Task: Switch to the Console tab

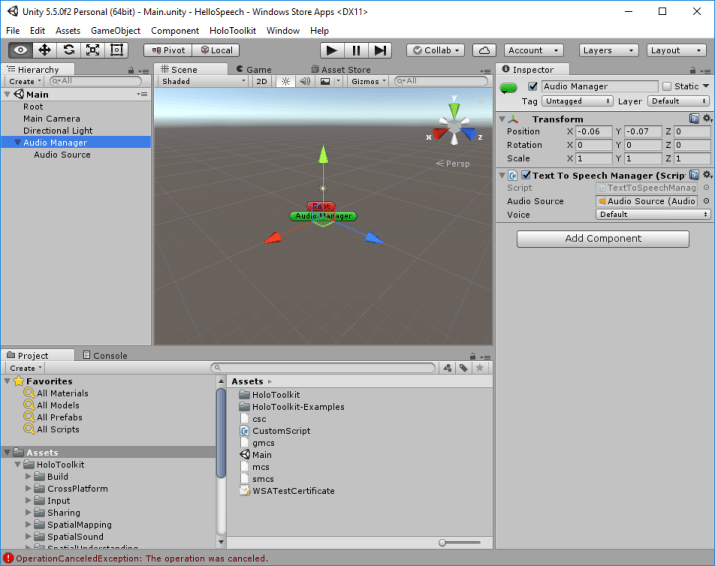Action: tap(109, 355)
